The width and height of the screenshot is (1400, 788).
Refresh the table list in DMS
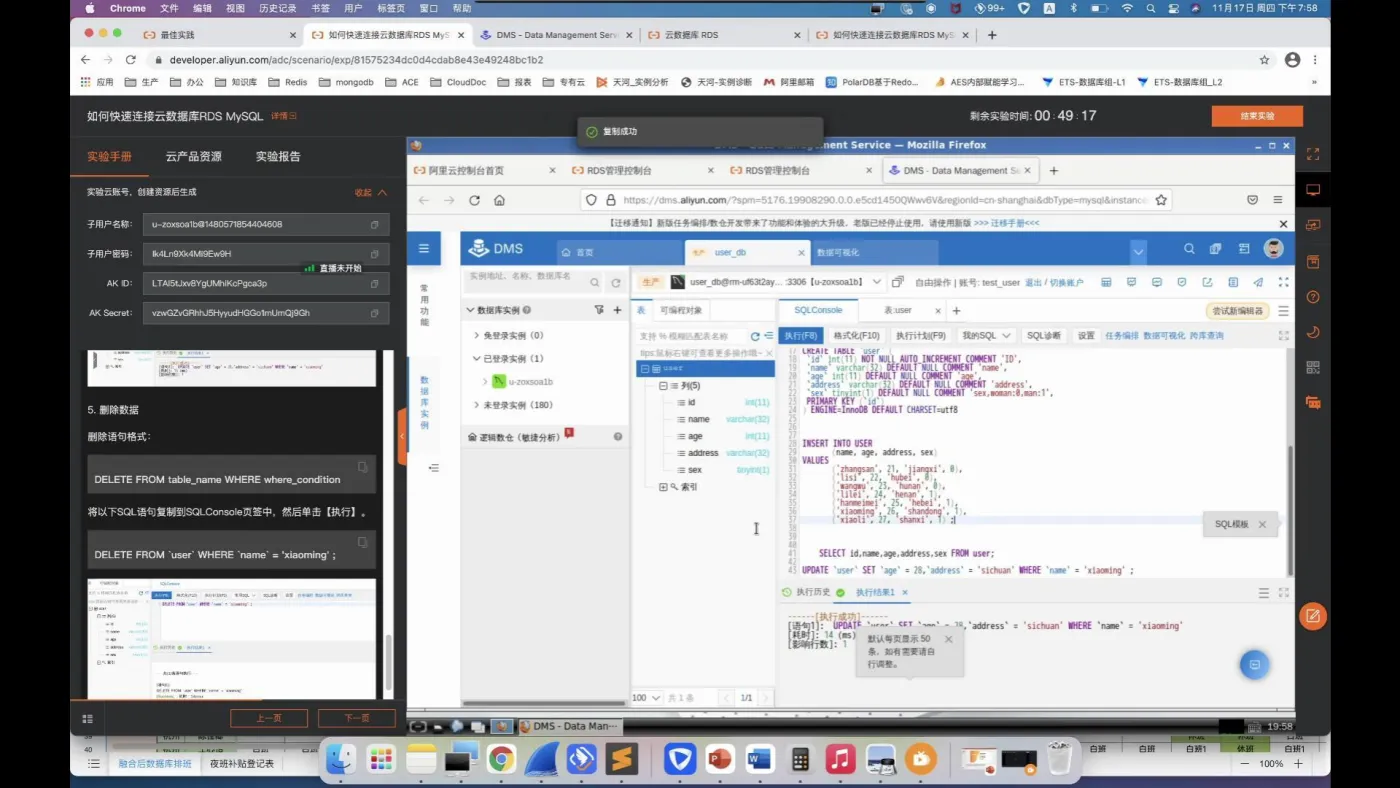[755, 336]
